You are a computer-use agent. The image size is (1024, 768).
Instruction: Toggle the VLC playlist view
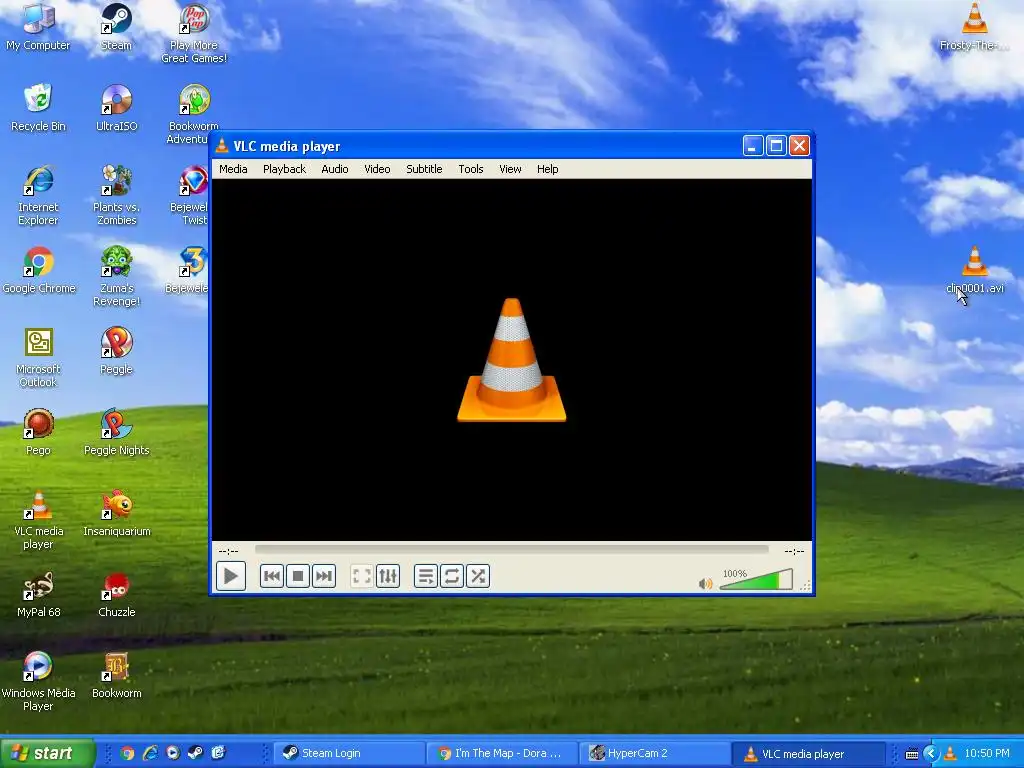[x=426, y=576]
